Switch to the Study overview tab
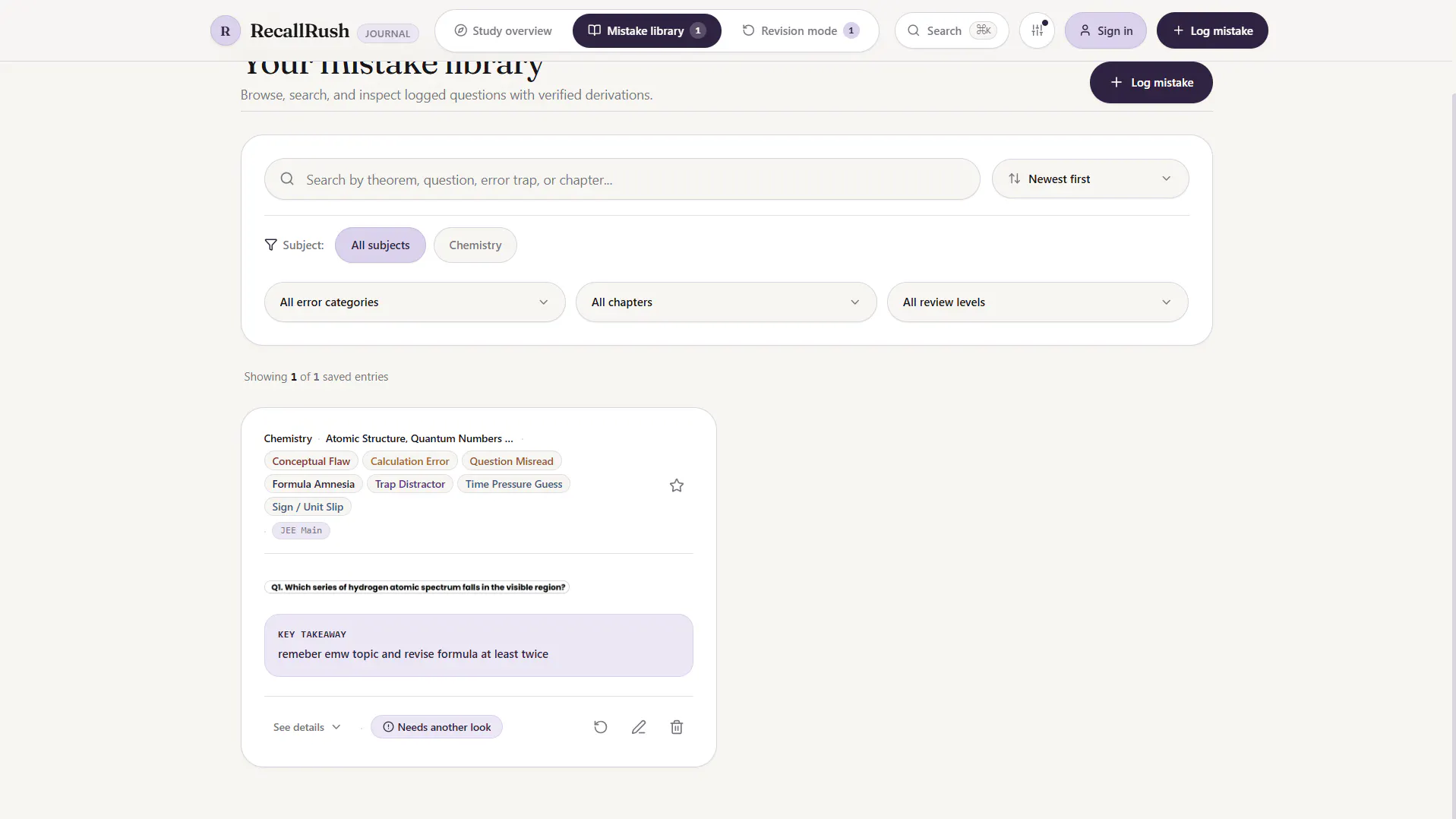The image size is (1456, 819). pos(503,30)
